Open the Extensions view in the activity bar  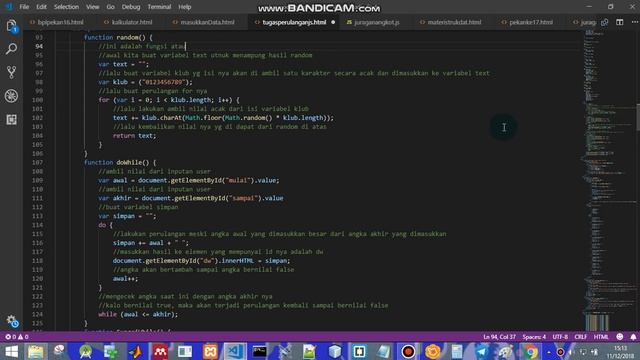pyautogui.click(x=11, y=120)
